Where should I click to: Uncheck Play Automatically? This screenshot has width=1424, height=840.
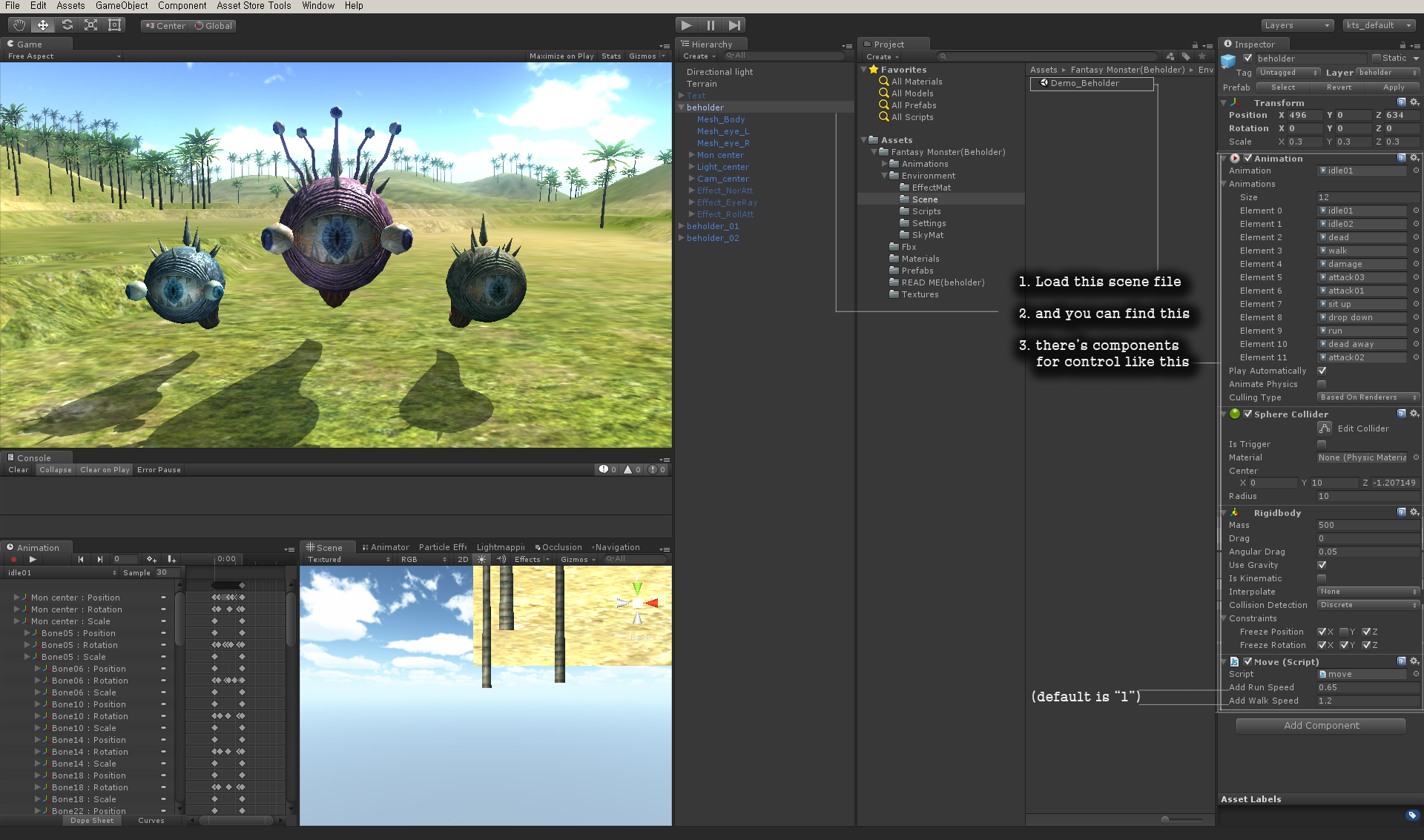pos(1322,371)
